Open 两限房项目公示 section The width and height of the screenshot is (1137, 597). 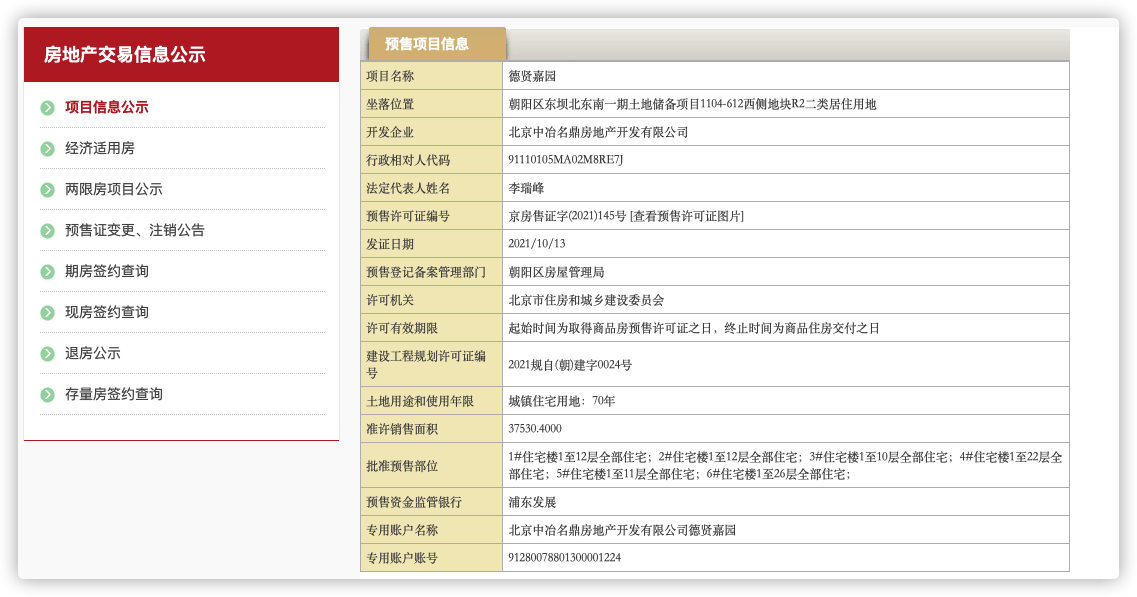(113, 190)
